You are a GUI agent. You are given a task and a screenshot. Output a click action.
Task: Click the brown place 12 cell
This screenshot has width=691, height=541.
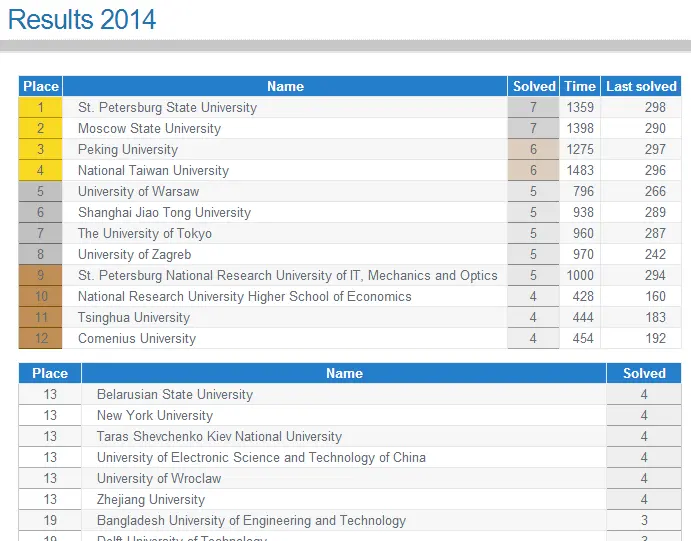click(41, 338)
